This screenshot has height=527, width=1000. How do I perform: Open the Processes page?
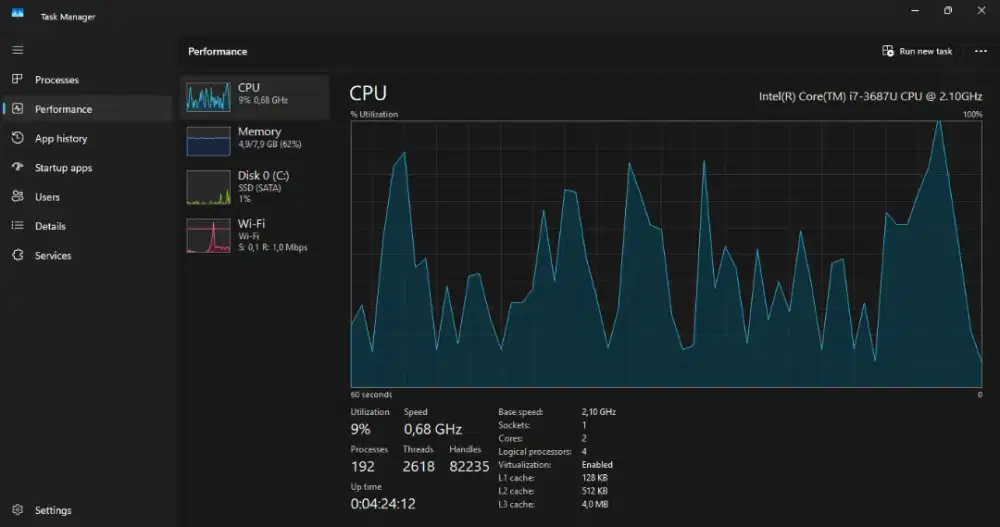pos(87,80)
